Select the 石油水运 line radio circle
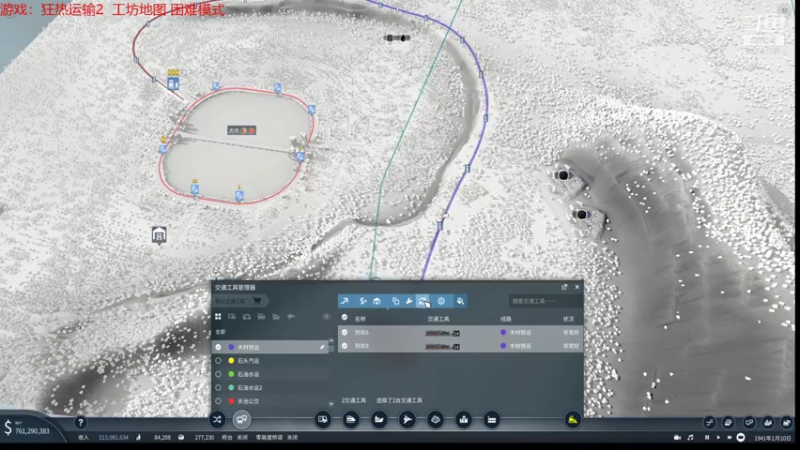This screenshot has width=800, height=450. point(218,374)
